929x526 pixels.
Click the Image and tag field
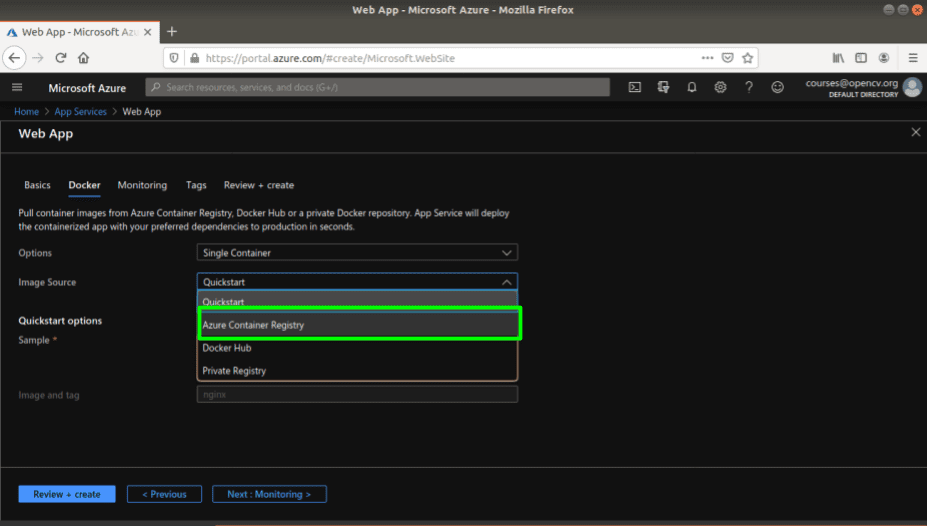[357, 394]
